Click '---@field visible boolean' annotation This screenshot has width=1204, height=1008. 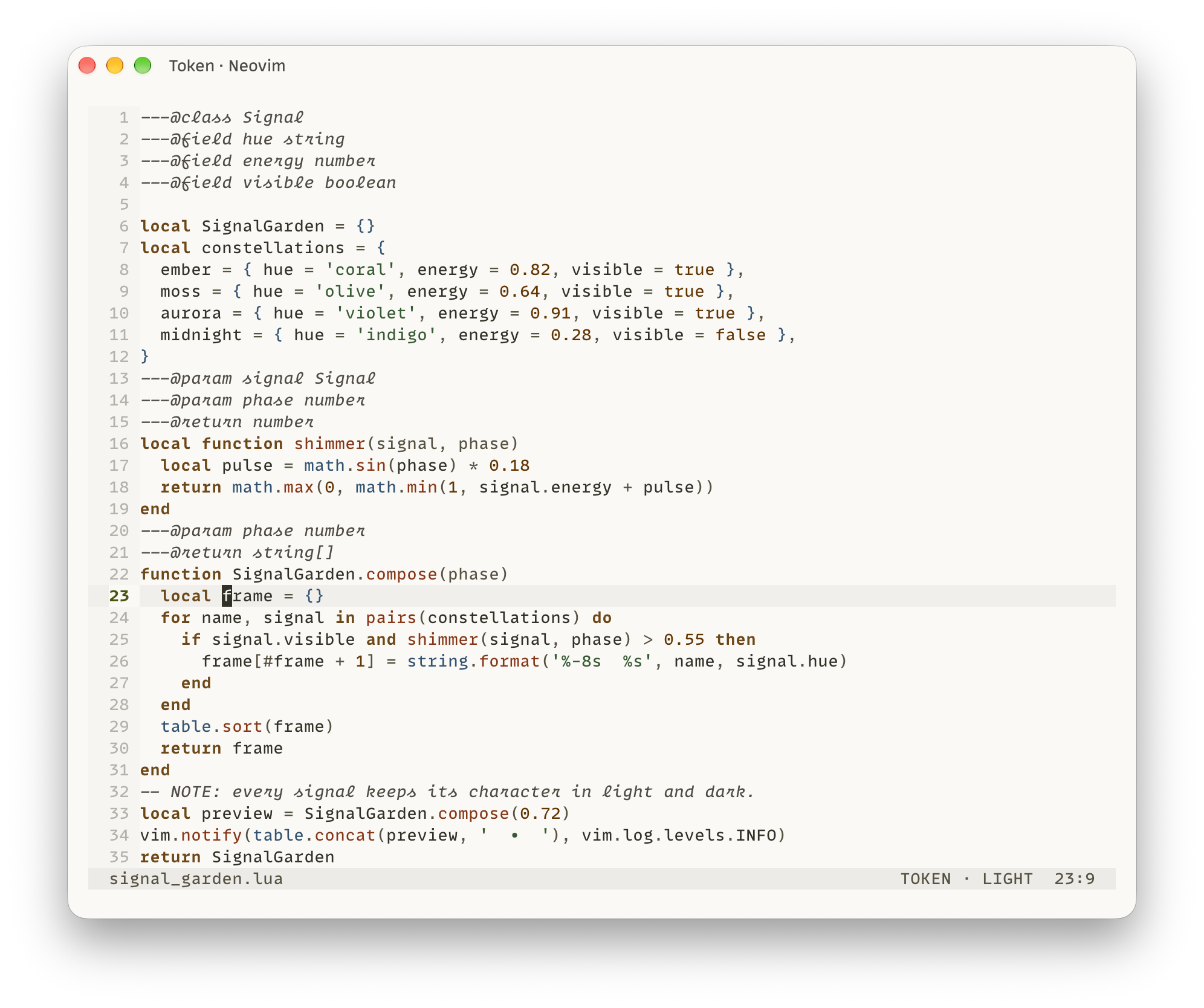point(268,183)
